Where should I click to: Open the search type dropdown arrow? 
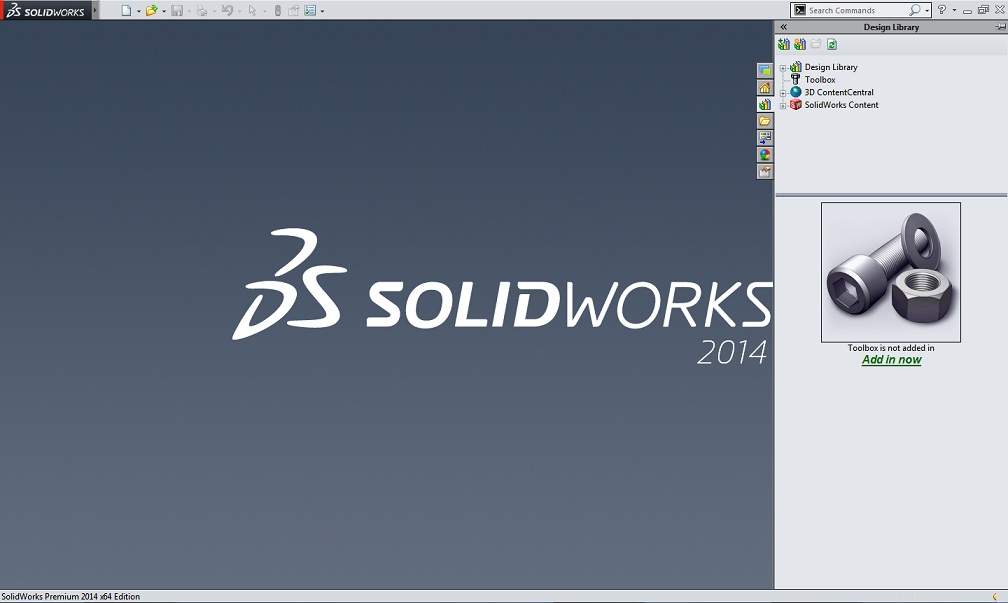point(926,11)
